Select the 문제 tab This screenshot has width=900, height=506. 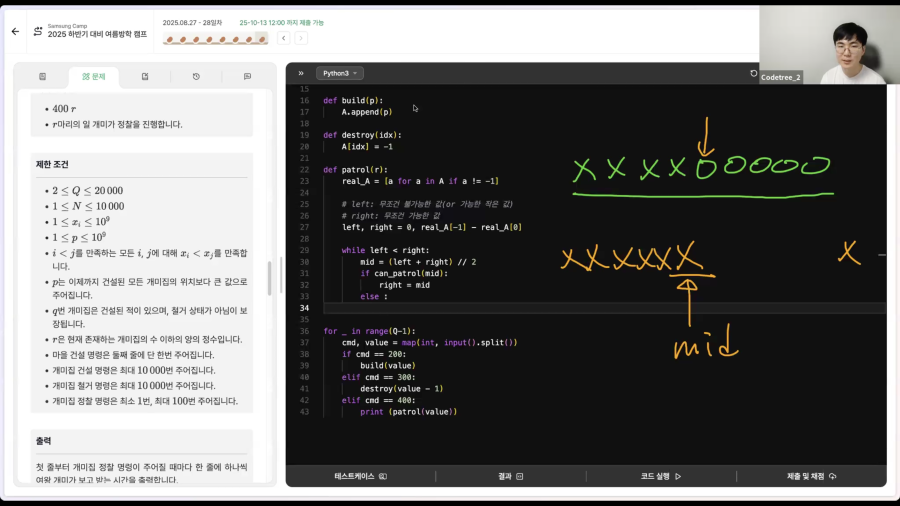coord(94,76)
